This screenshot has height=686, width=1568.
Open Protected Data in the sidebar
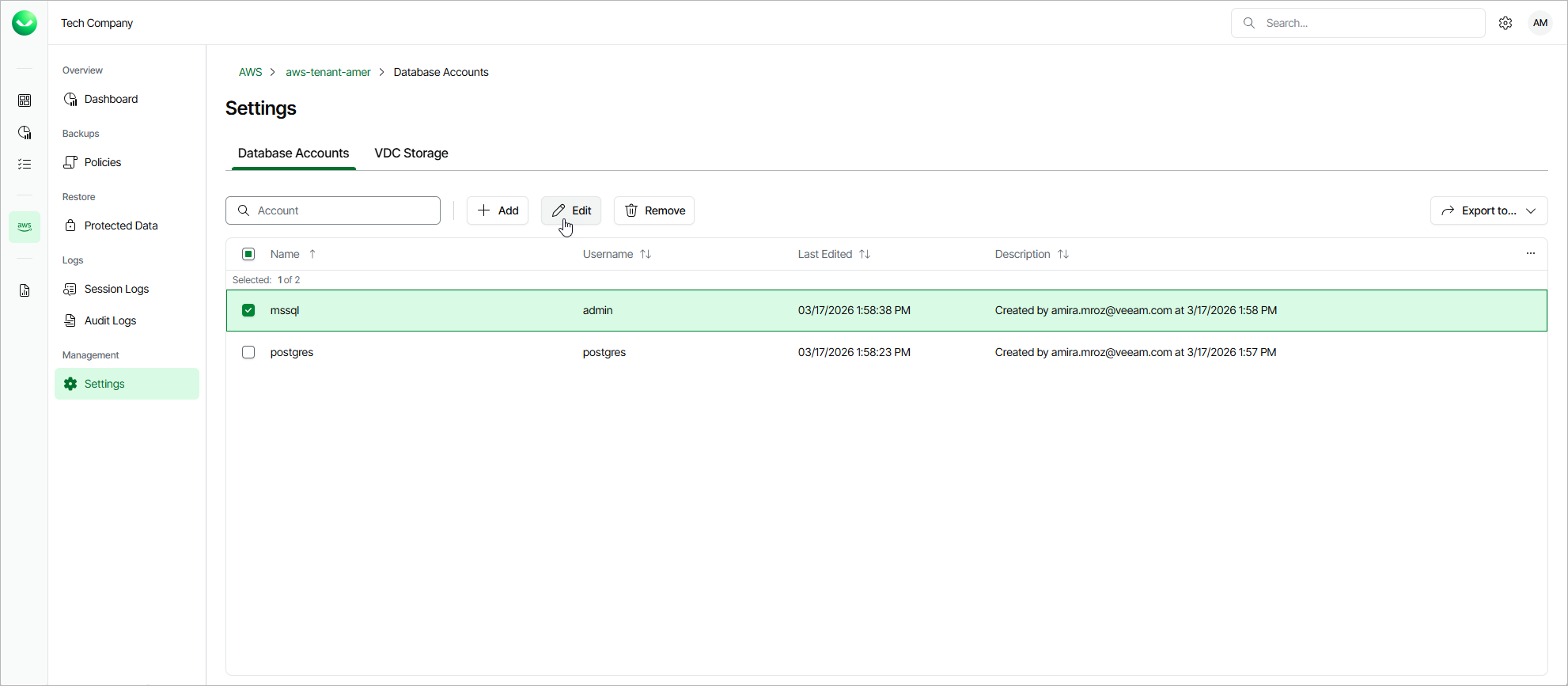(x=127, y=226)
